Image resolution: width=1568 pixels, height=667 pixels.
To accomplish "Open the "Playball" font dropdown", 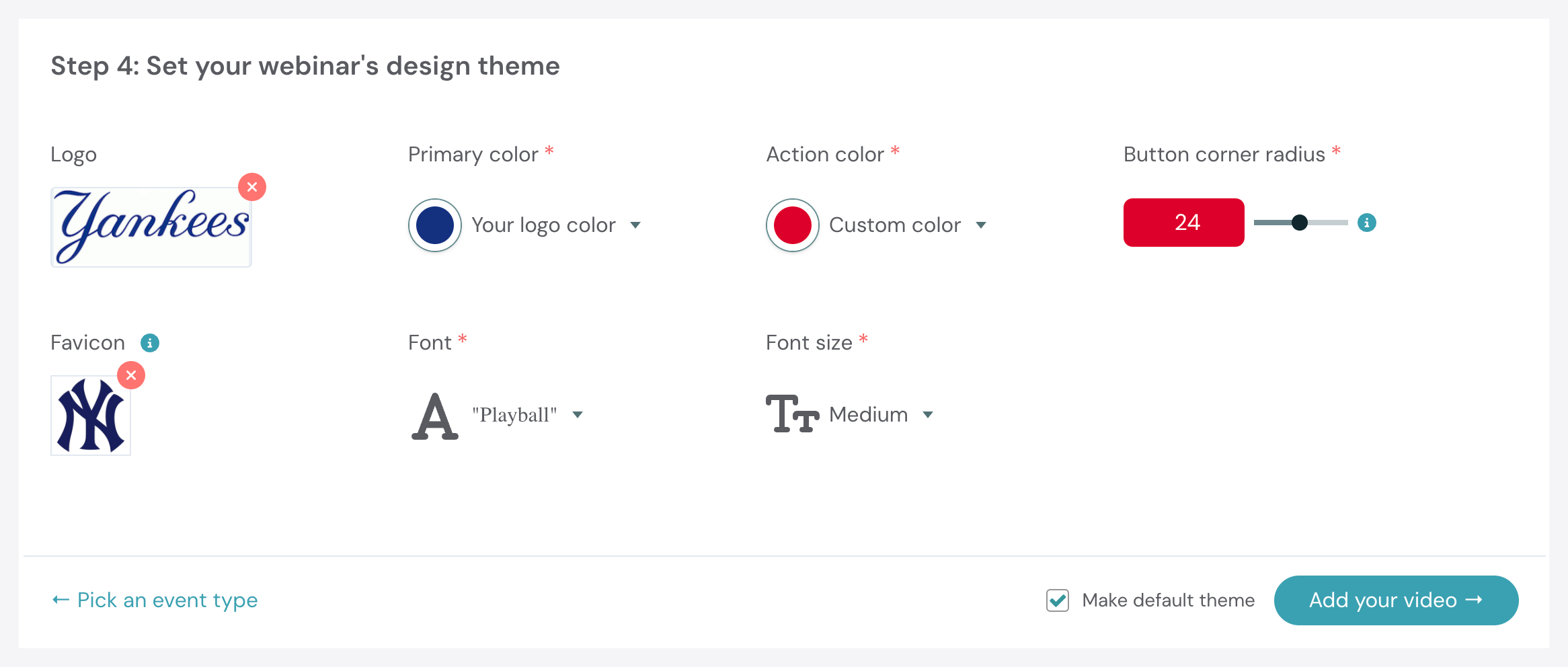I will (x=528, y=415).
